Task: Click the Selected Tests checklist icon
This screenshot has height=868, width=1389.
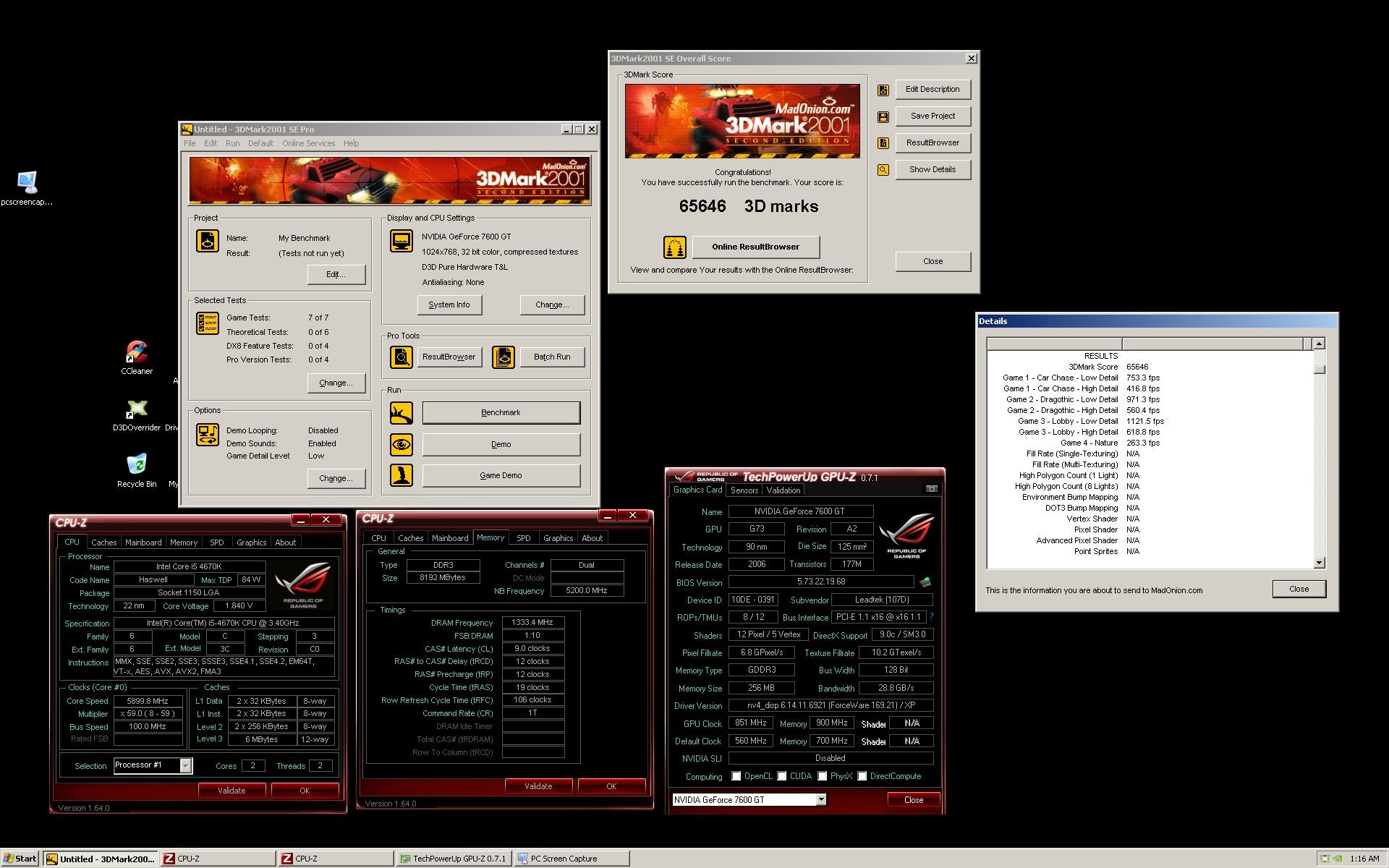Action: 208,323
